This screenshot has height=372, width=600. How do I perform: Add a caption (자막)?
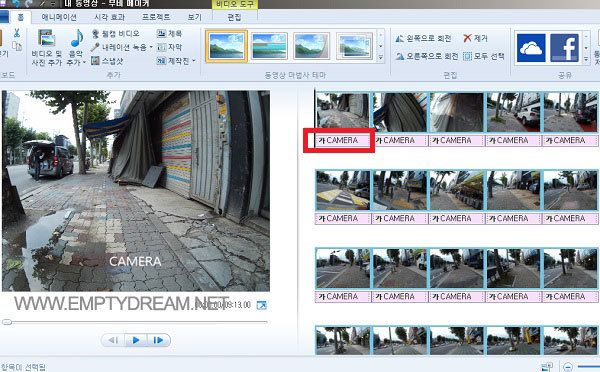170,47
